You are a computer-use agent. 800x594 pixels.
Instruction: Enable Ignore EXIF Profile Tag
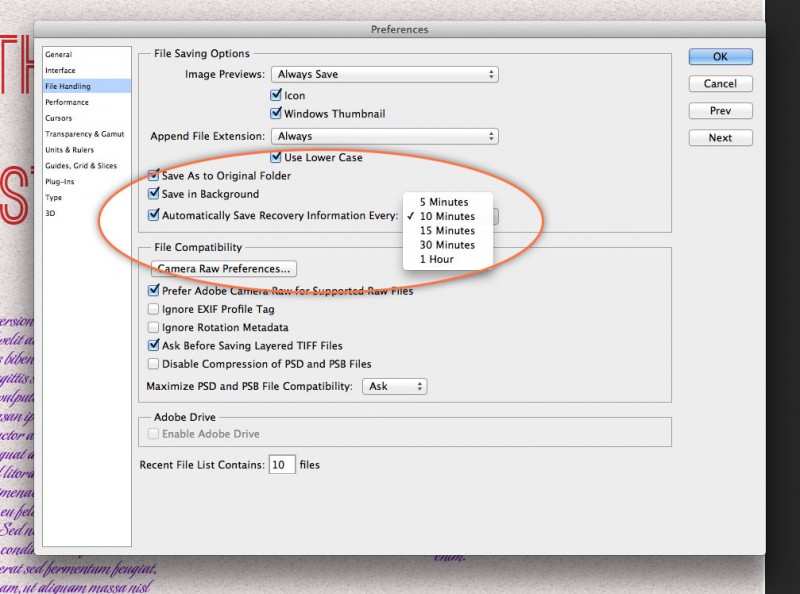(x=154, y=310)
